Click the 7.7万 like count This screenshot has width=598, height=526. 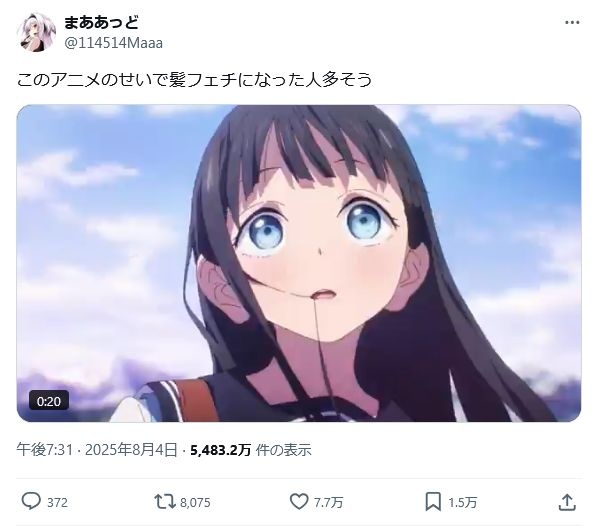coord(328,502)
